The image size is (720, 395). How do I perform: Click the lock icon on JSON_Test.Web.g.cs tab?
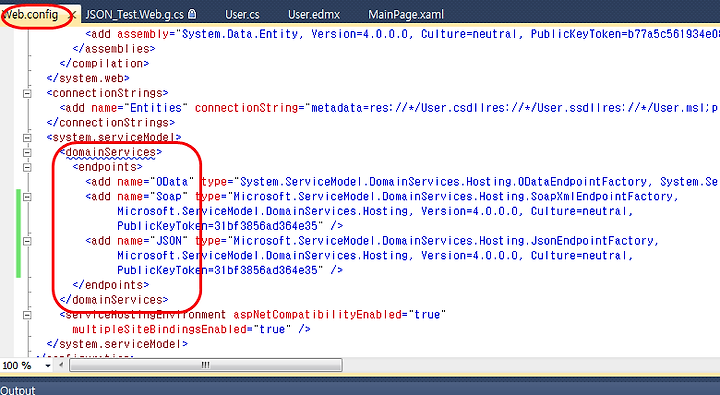(x=192, y=14)
